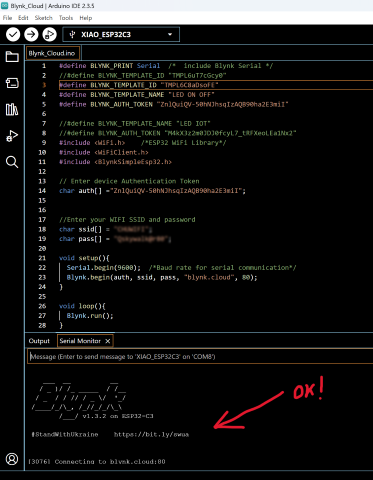Click the https://bit.ly/swua link in the monitor
The width and height of the screenshot is (373, 480).
151,434
